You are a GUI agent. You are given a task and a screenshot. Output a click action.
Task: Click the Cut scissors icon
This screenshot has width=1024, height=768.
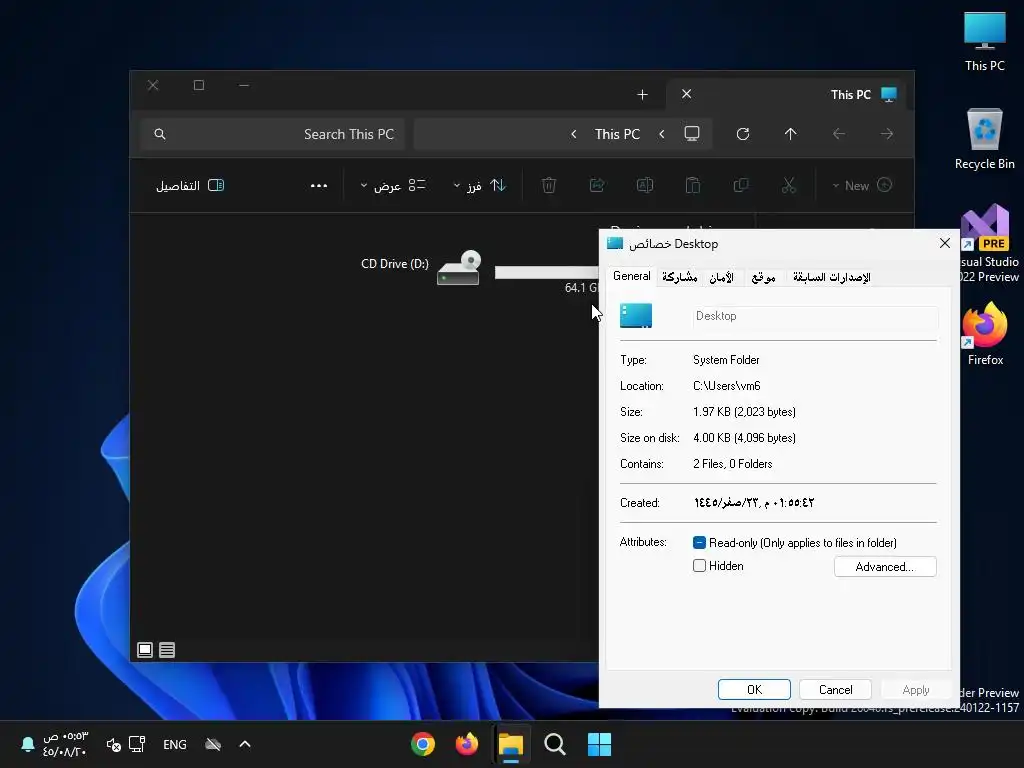(x=789, y=185)
